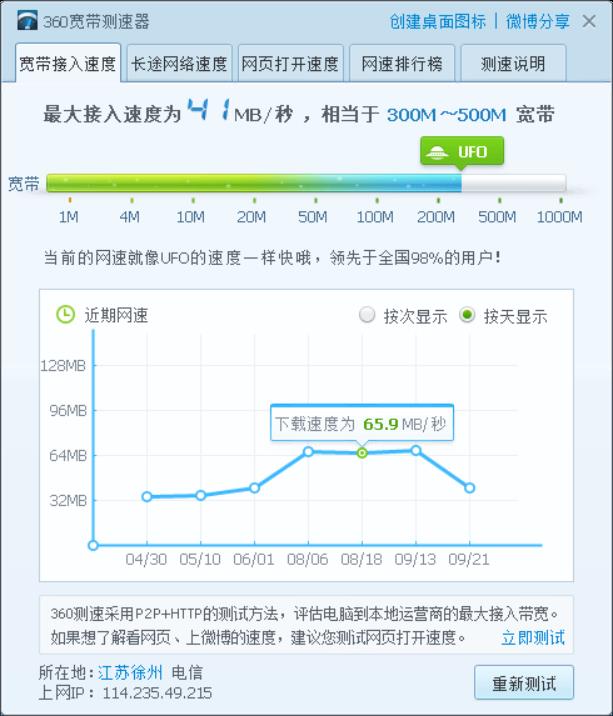613x716 pixels.
Task: Select the 按次显示 radio option
Action: coord(367,315)
